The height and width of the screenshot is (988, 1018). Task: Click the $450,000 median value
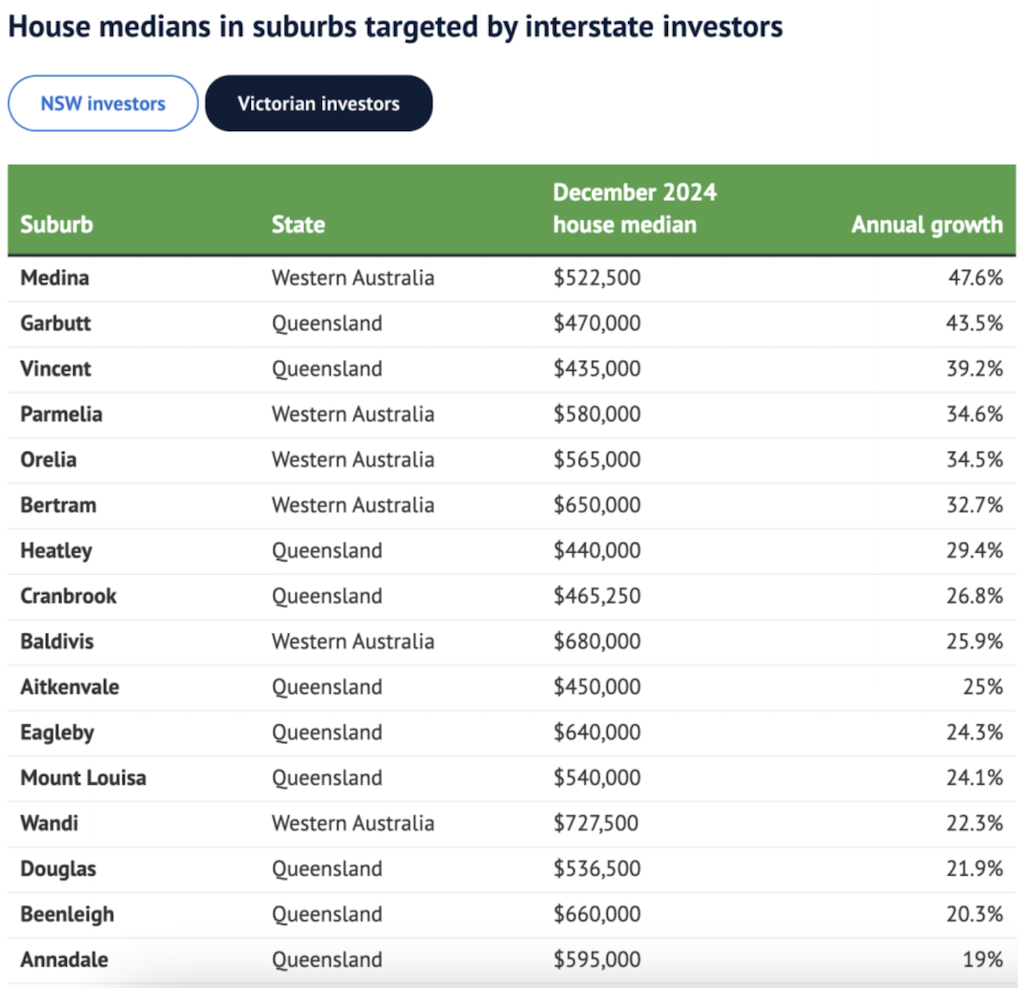click(597, 687)
